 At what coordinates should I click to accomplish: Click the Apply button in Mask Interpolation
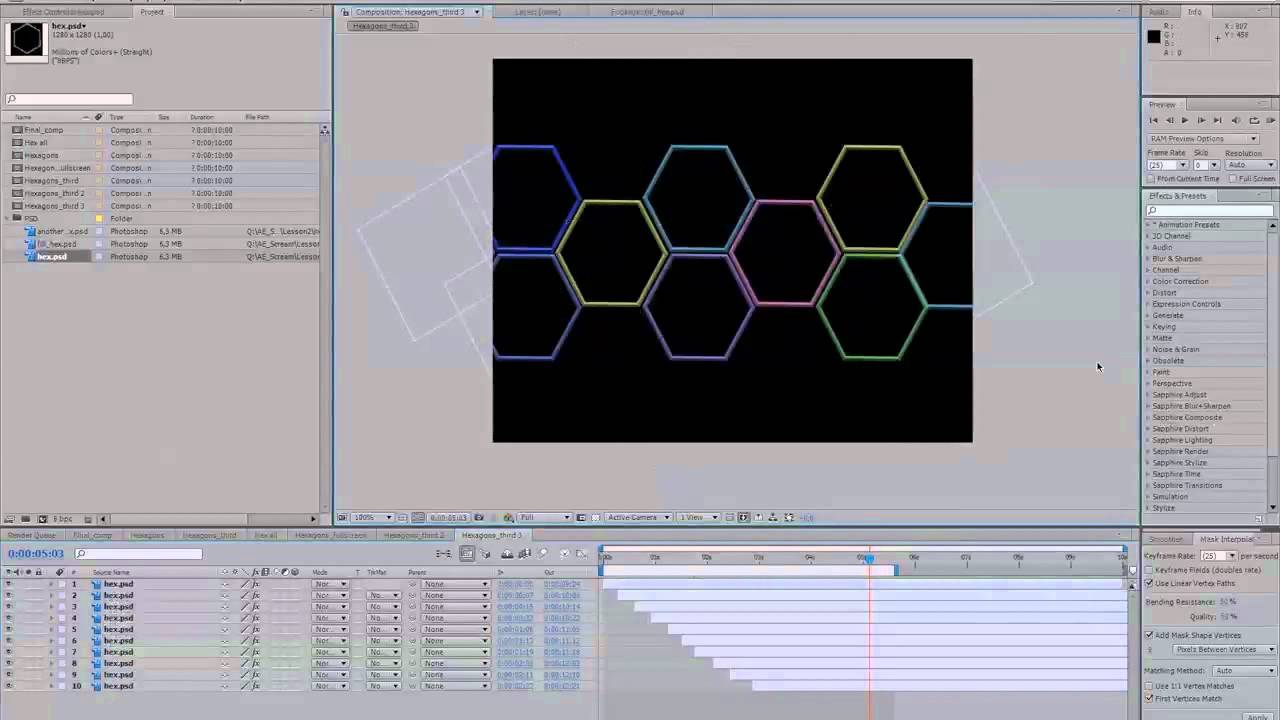click(x=1257, y=717)
